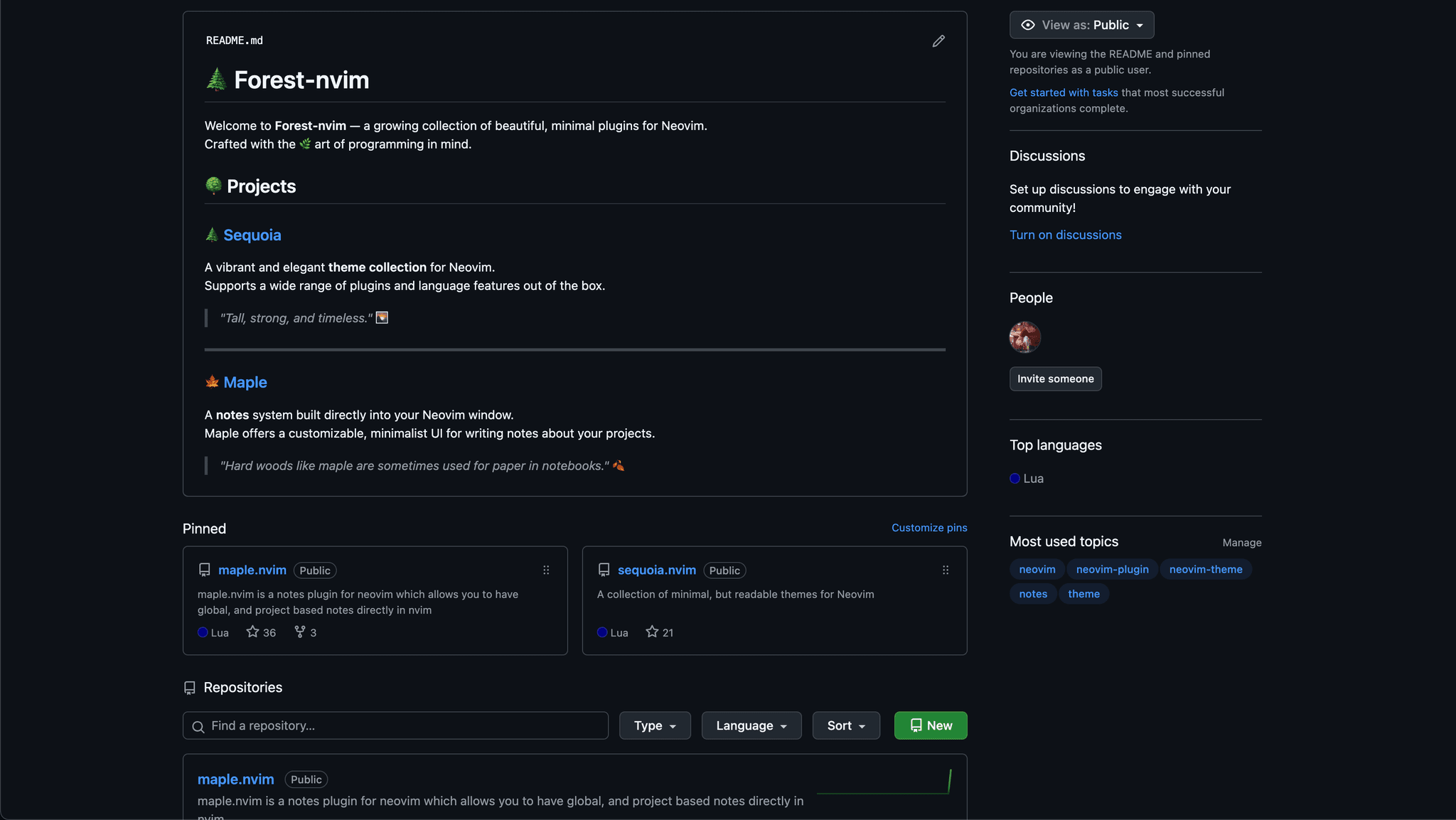Viewport: 1456px width, 820px height.
Task: Click the fork icon on maple.nvim pin
Action: (300, 632)
